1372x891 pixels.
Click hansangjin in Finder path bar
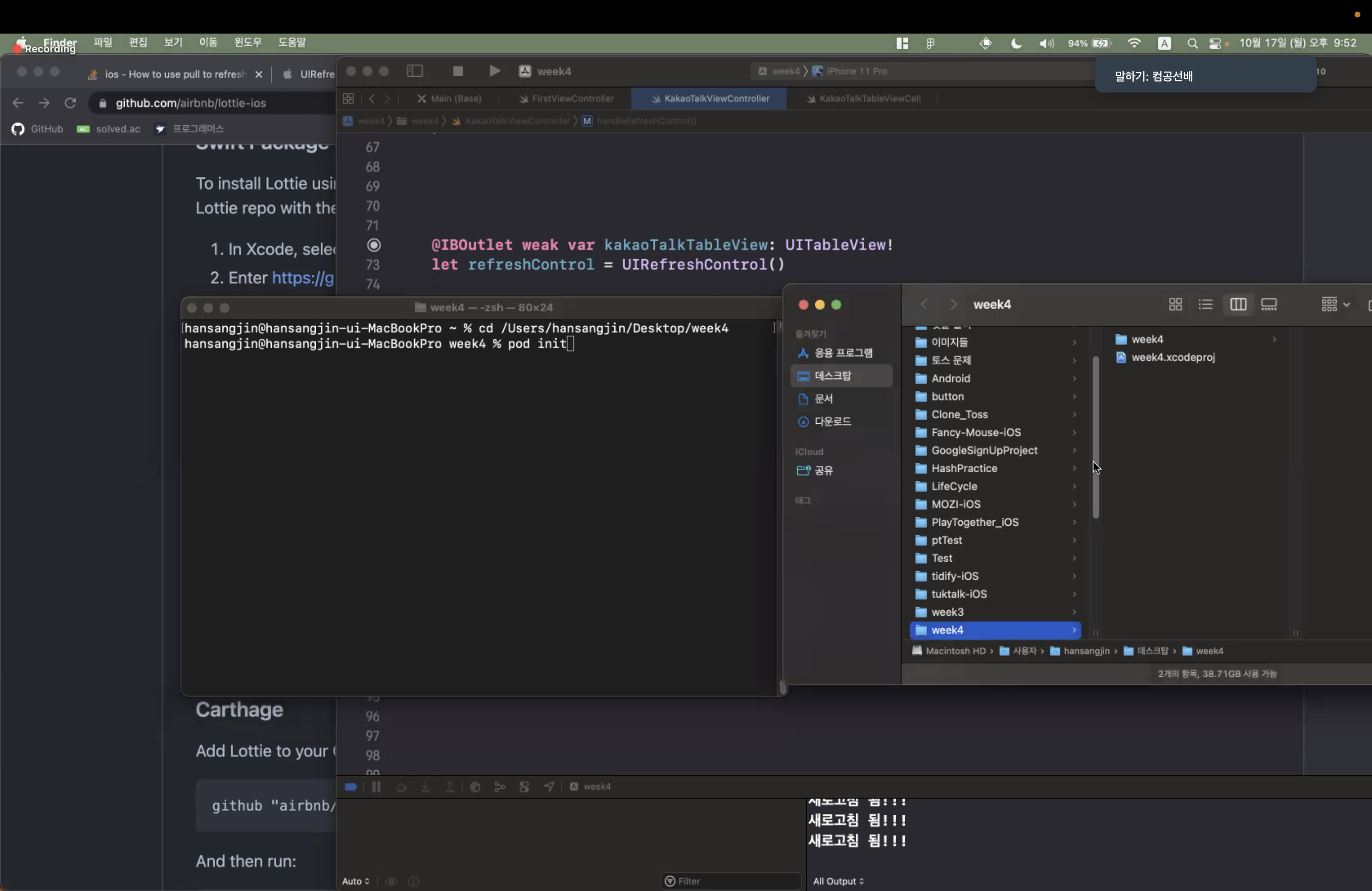tap(1079, 651)
